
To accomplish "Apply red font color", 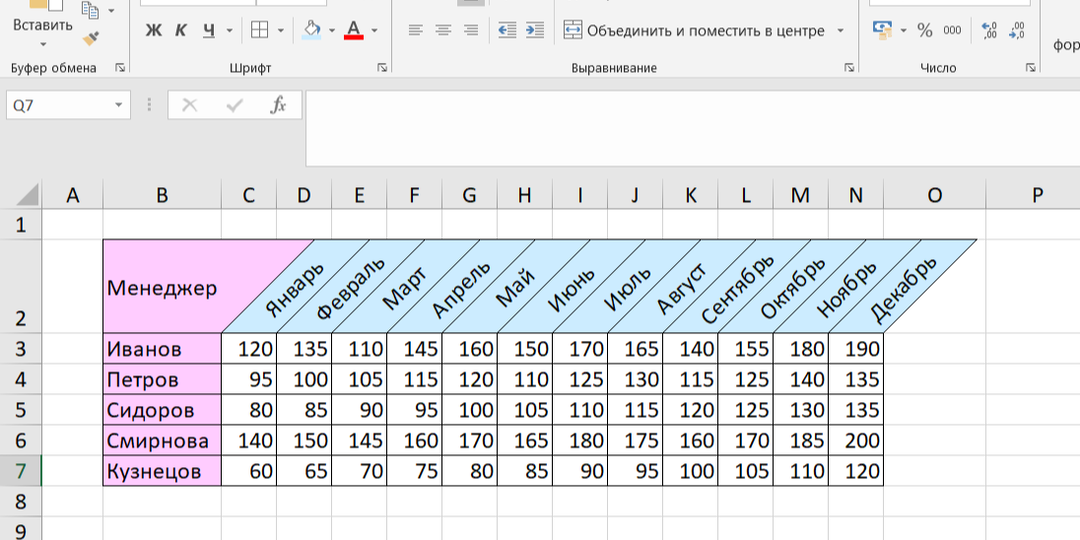I will [x=353, y=30].
